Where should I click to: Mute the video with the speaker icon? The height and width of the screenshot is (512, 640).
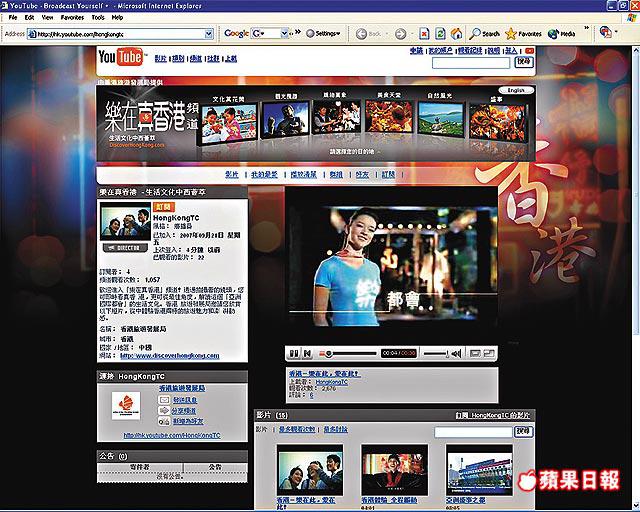pos(456,353)
